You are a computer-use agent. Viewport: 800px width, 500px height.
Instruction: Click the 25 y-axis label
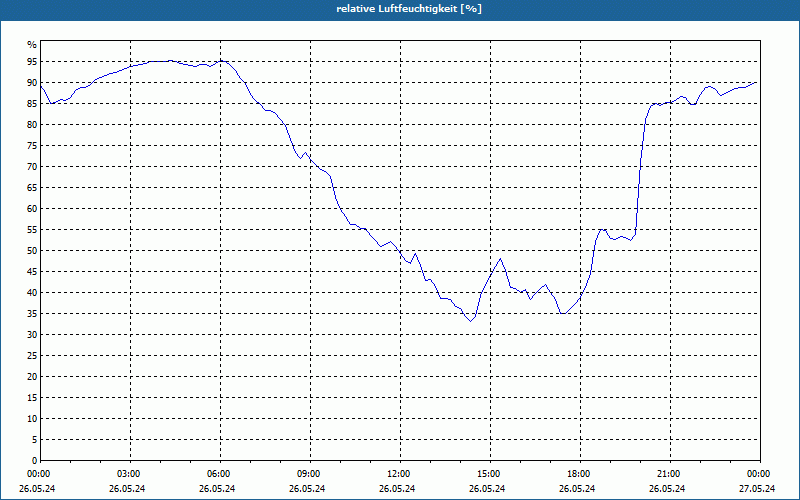(x=32, y=356)
